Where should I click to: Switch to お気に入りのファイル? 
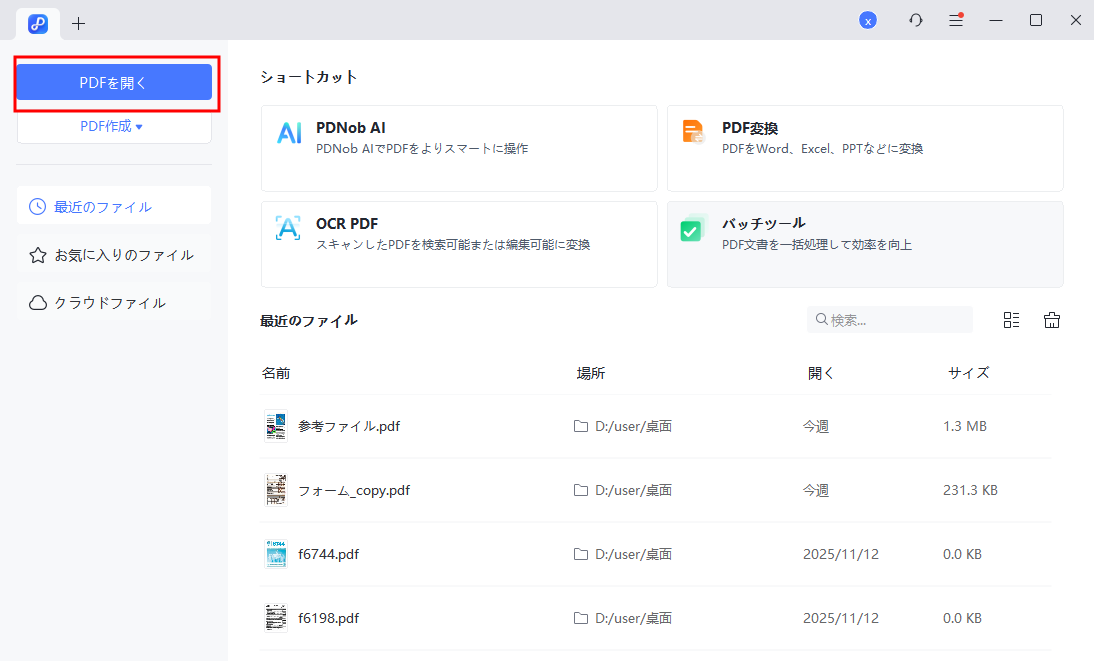(x=113, y=254)
